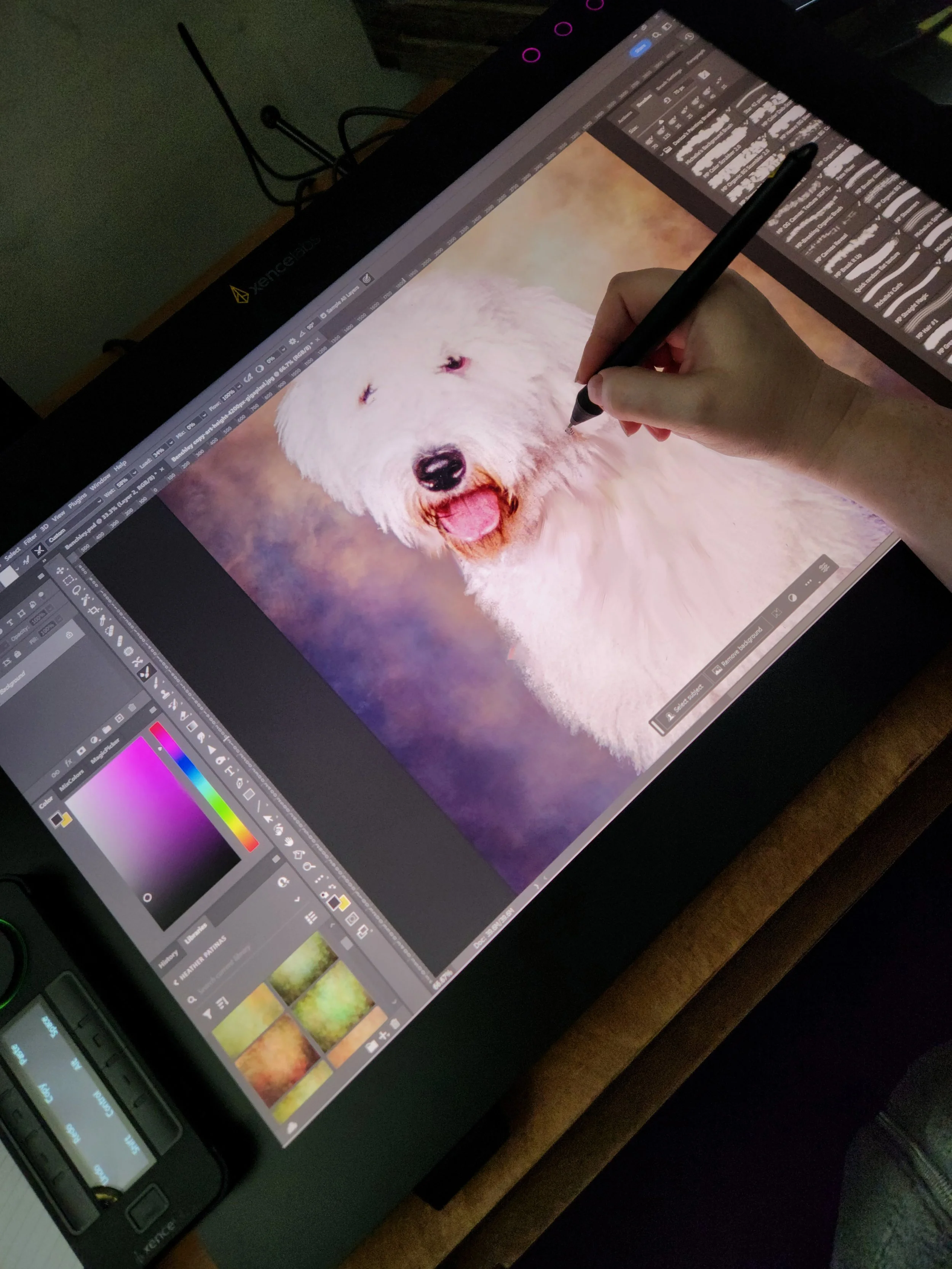Click the blue Share button
952x1269 pixels.
pyautogui.click(x=641, y=48)
